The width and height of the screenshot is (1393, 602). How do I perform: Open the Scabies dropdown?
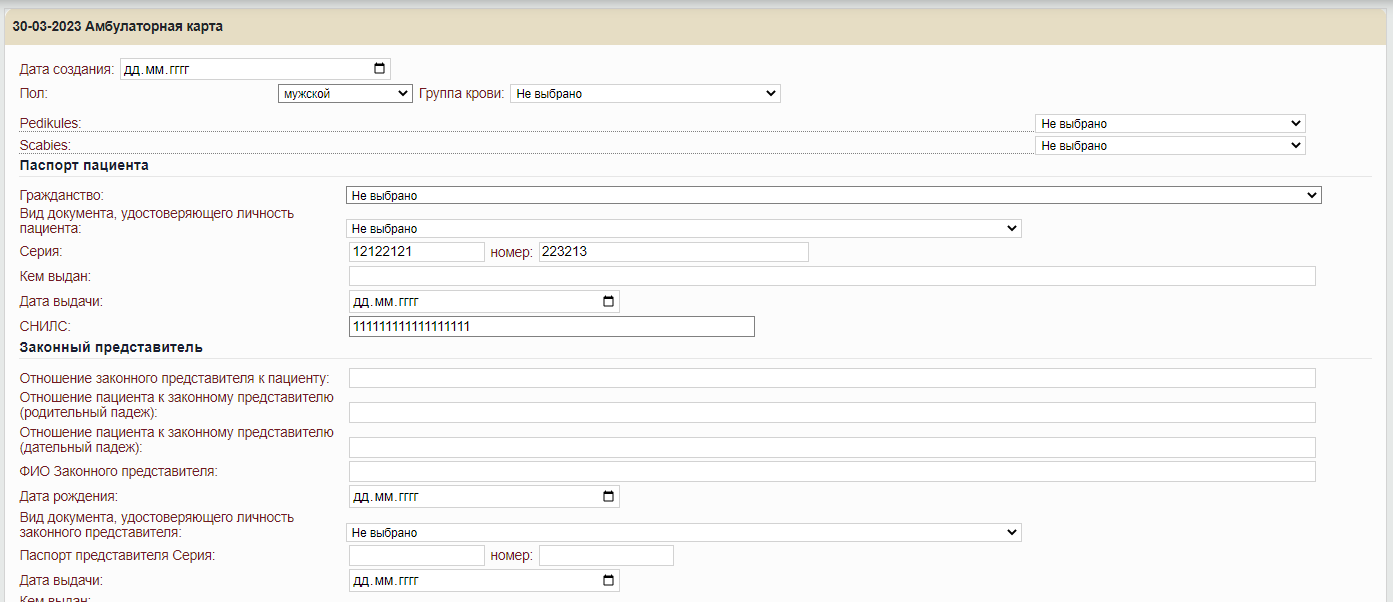click(x=1169, y=146)
